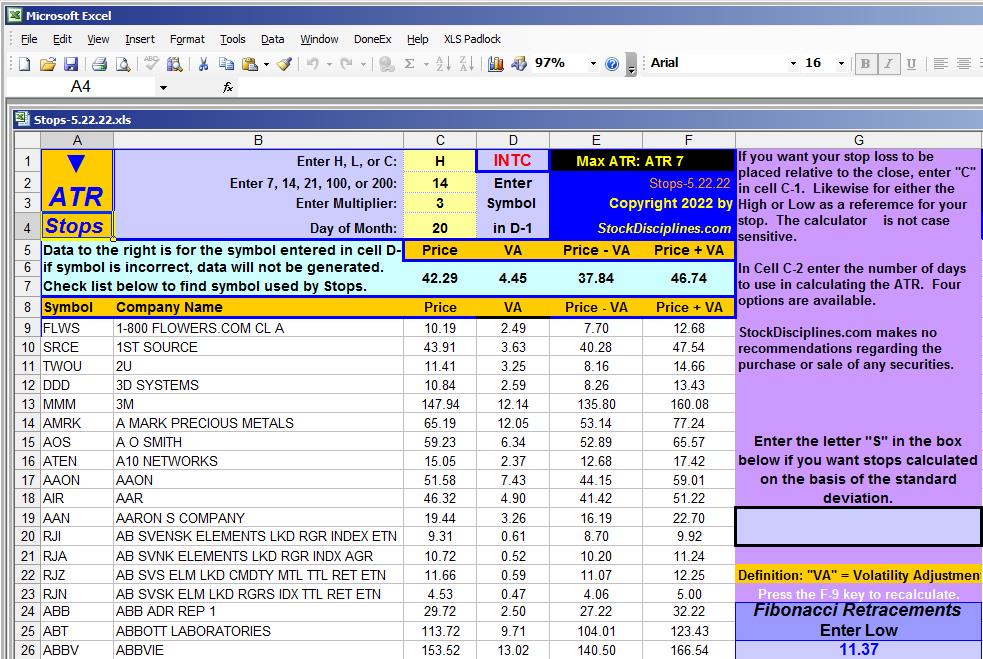This screenshot has height=659, width=983.
Task: Insert a hyperlink with the globe icon
Action: pos(386,63)
